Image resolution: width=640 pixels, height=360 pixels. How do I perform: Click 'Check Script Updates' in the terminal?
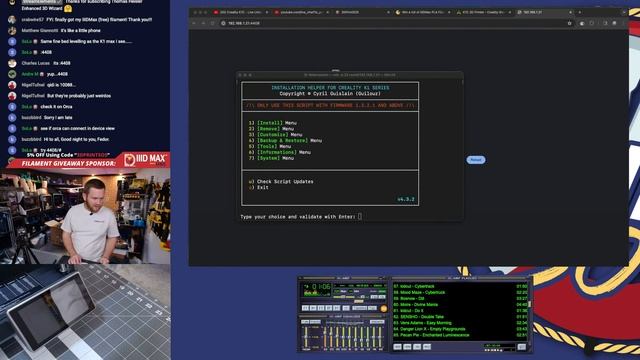[x=285, y=182]
